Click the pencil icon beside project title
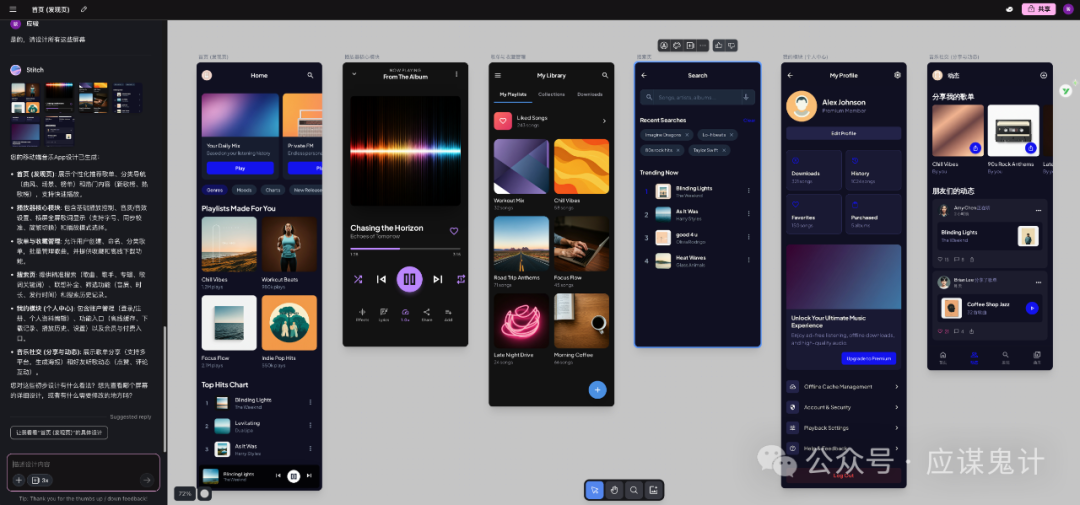 (x=83, y=9)
